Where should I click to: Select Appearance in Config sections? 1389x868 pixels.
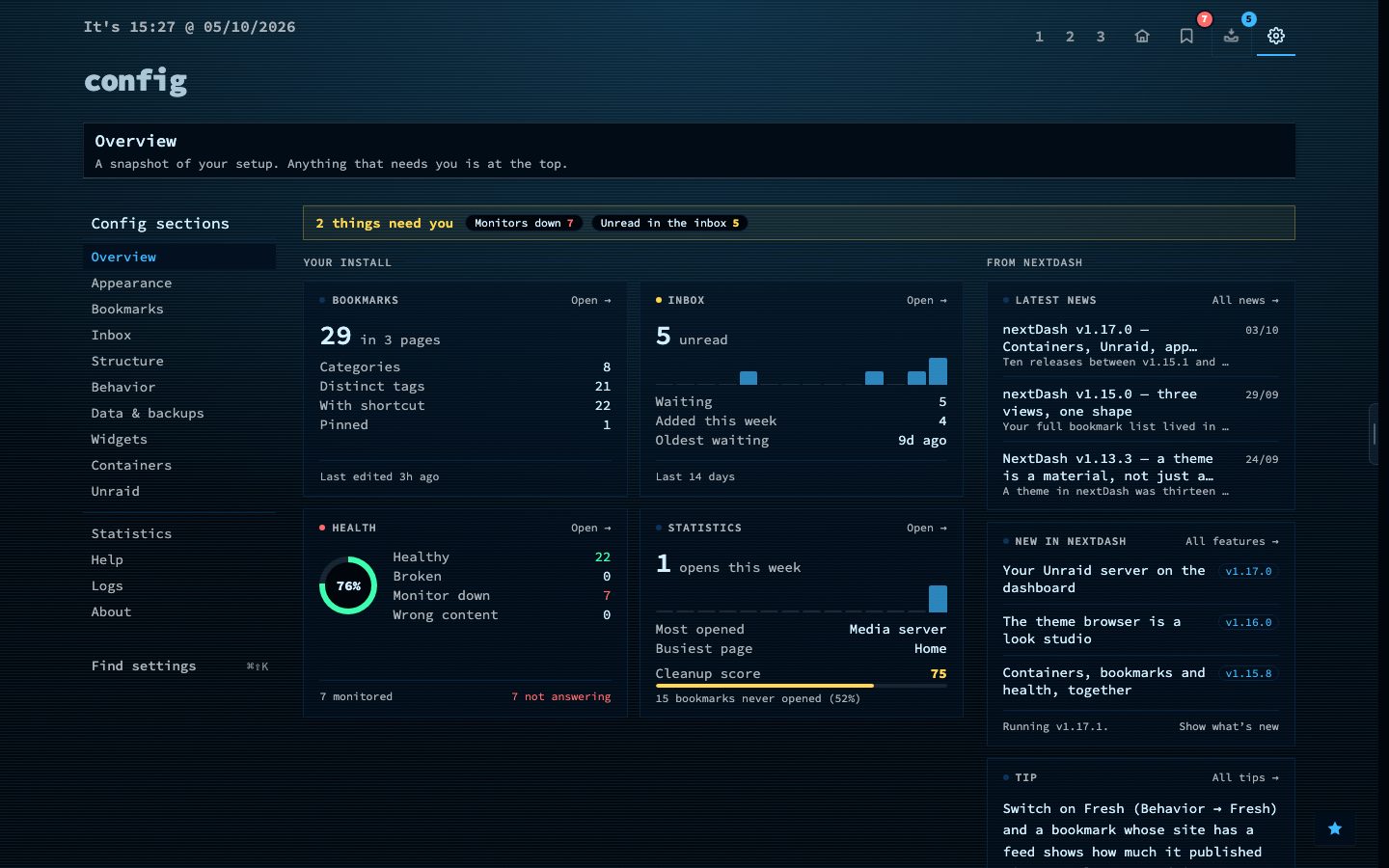point(179,283)
